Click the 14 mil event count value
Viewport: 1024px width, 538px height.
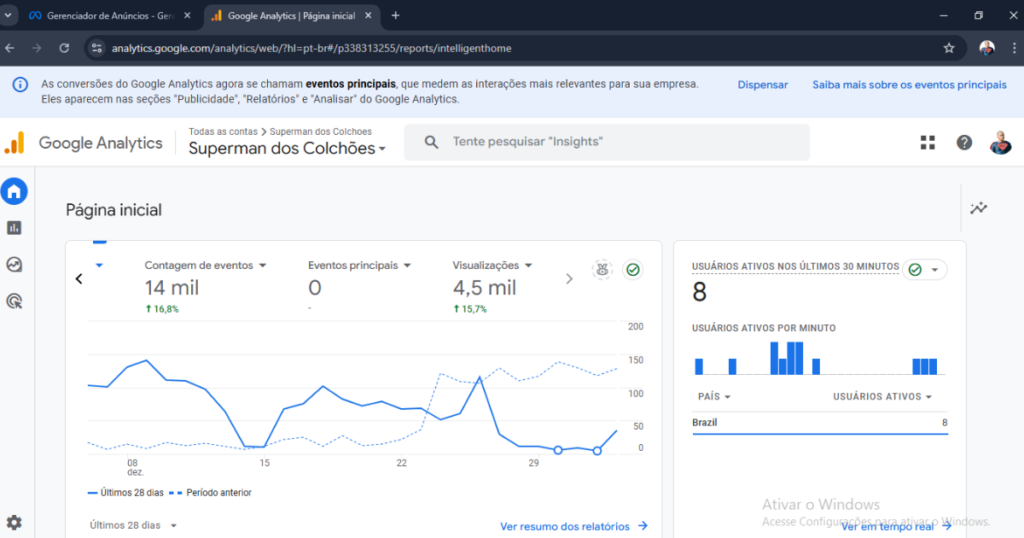point(172,288)
